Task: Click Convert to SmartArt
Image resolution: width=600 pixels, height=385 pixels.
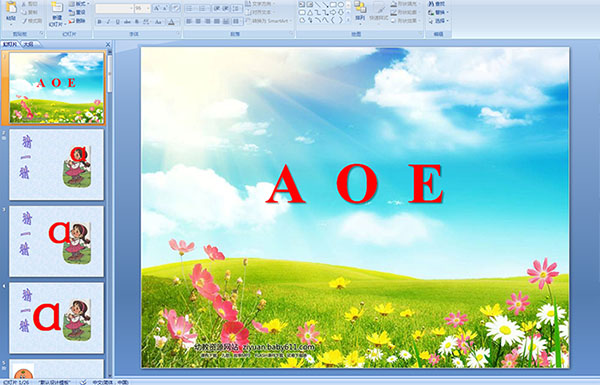Action: [269, 21]
